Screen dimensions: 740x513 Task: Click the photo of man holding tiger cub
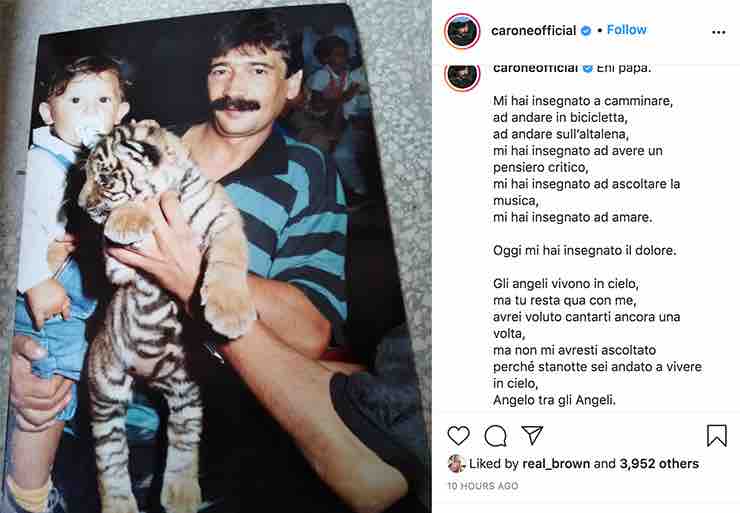215,264
